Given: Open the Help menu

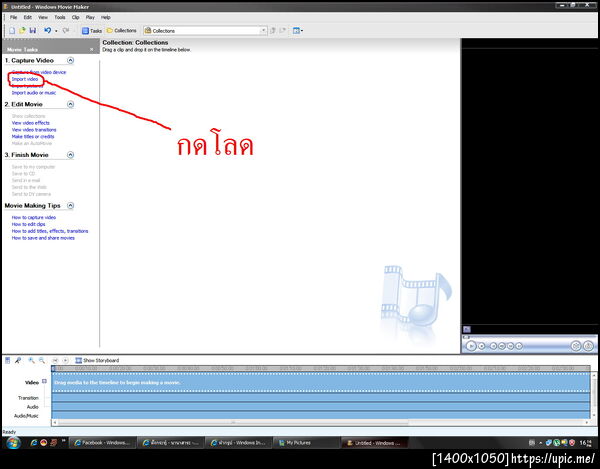Looking at the screenshot, I should [x=106, y=17].
